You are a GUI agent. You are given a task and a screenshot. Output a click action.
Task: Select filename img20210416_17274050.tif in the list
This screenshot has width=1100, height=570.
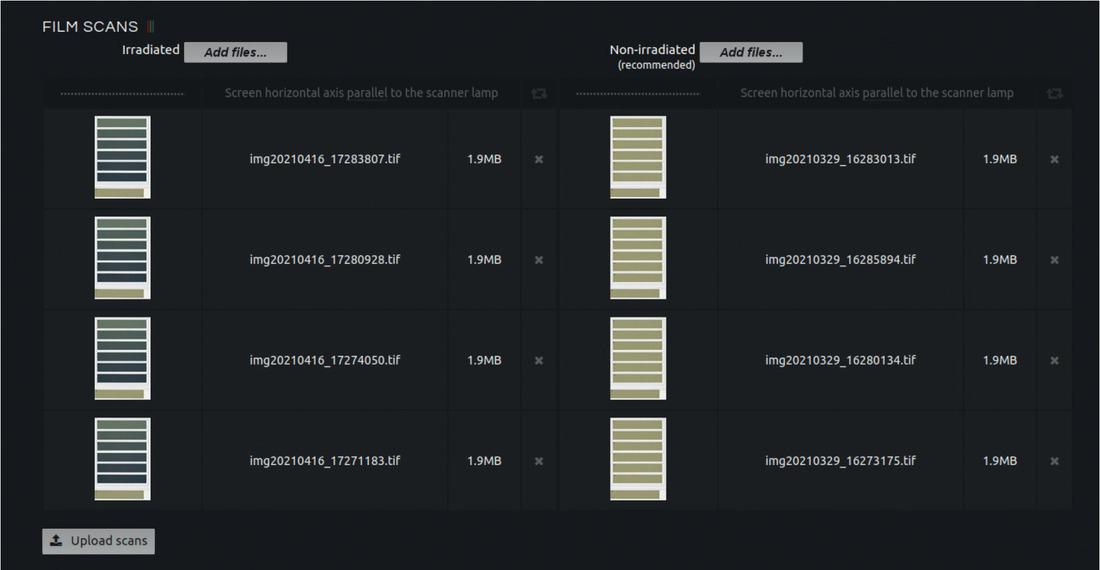point(325,360)
